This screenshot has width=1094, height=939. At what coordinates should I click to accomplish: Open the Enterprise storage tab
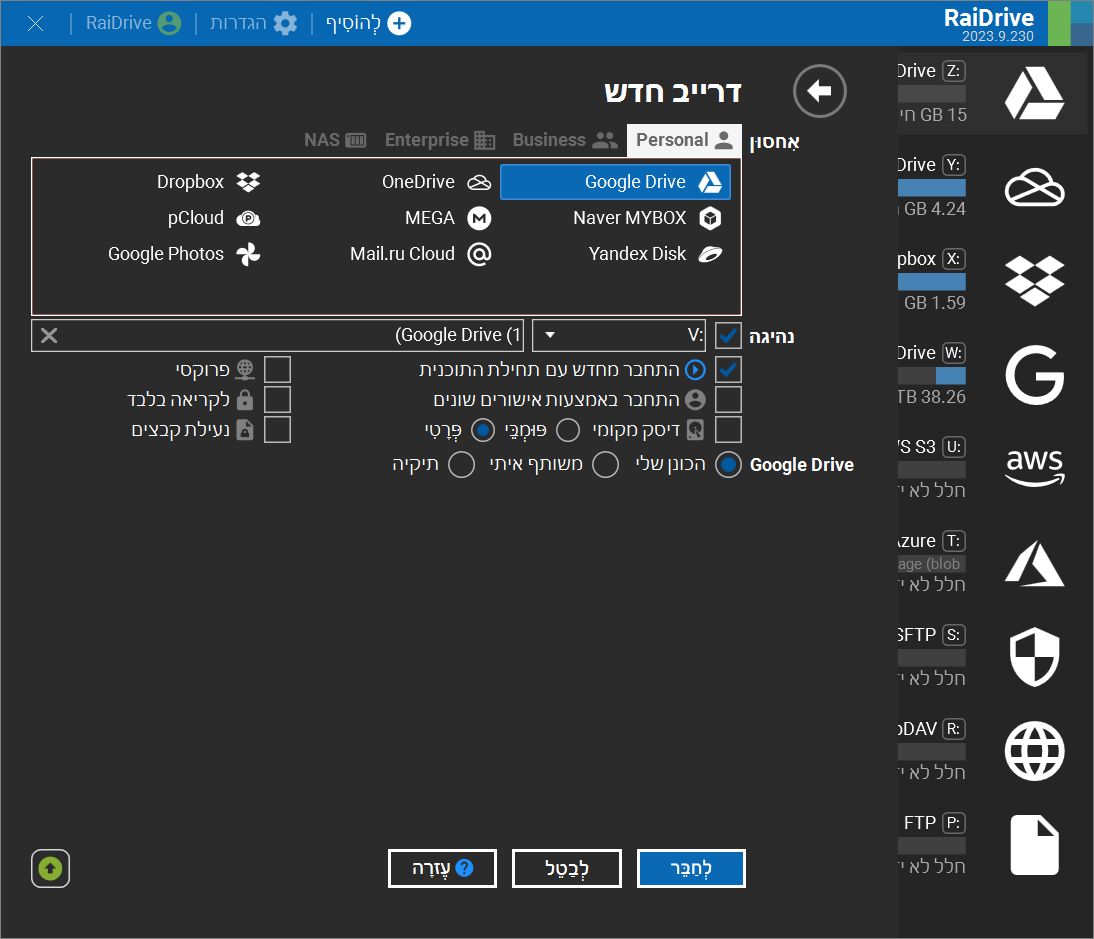pyautogui.click(x=440, y=140)
